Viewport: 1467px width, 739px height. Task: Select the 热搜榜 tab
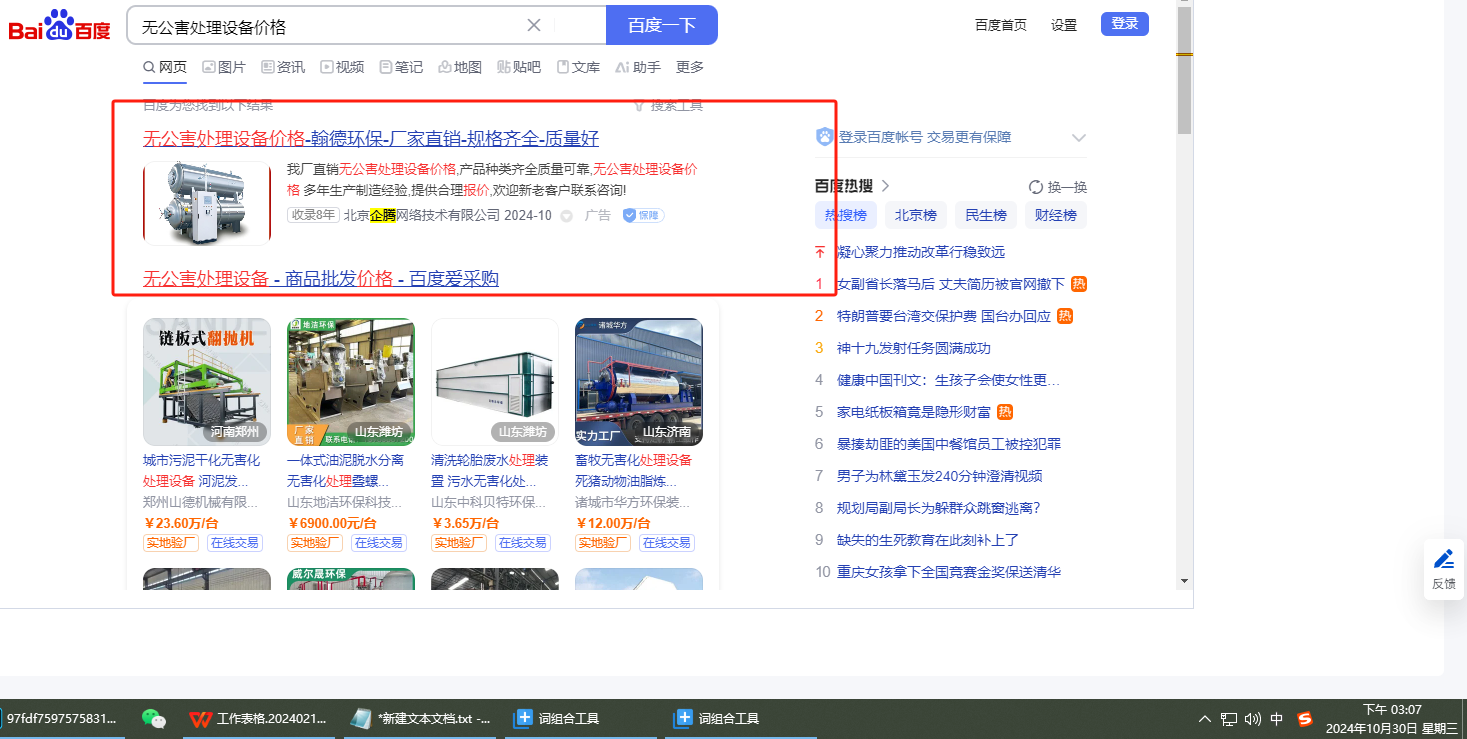[846, 215]
